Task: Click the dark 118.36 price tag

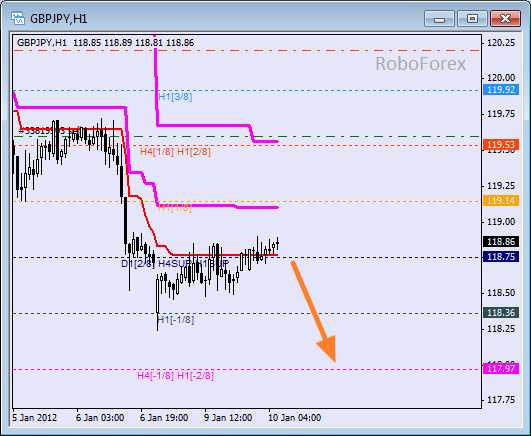Action: click(x=501, y=312)
